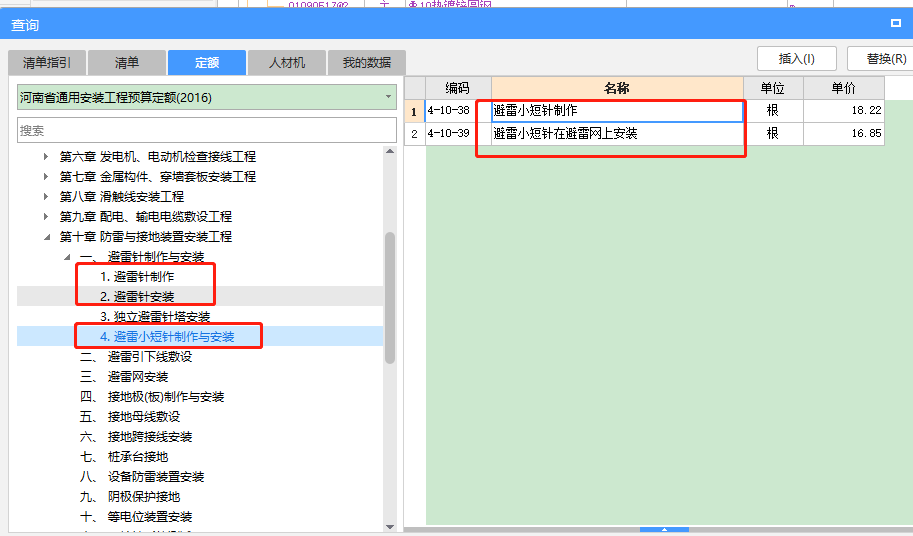This screenshot has height=536, width=913.
Task: Click the 避雷小短针在避雷网上安装 name cell
Action: point(617,134)
